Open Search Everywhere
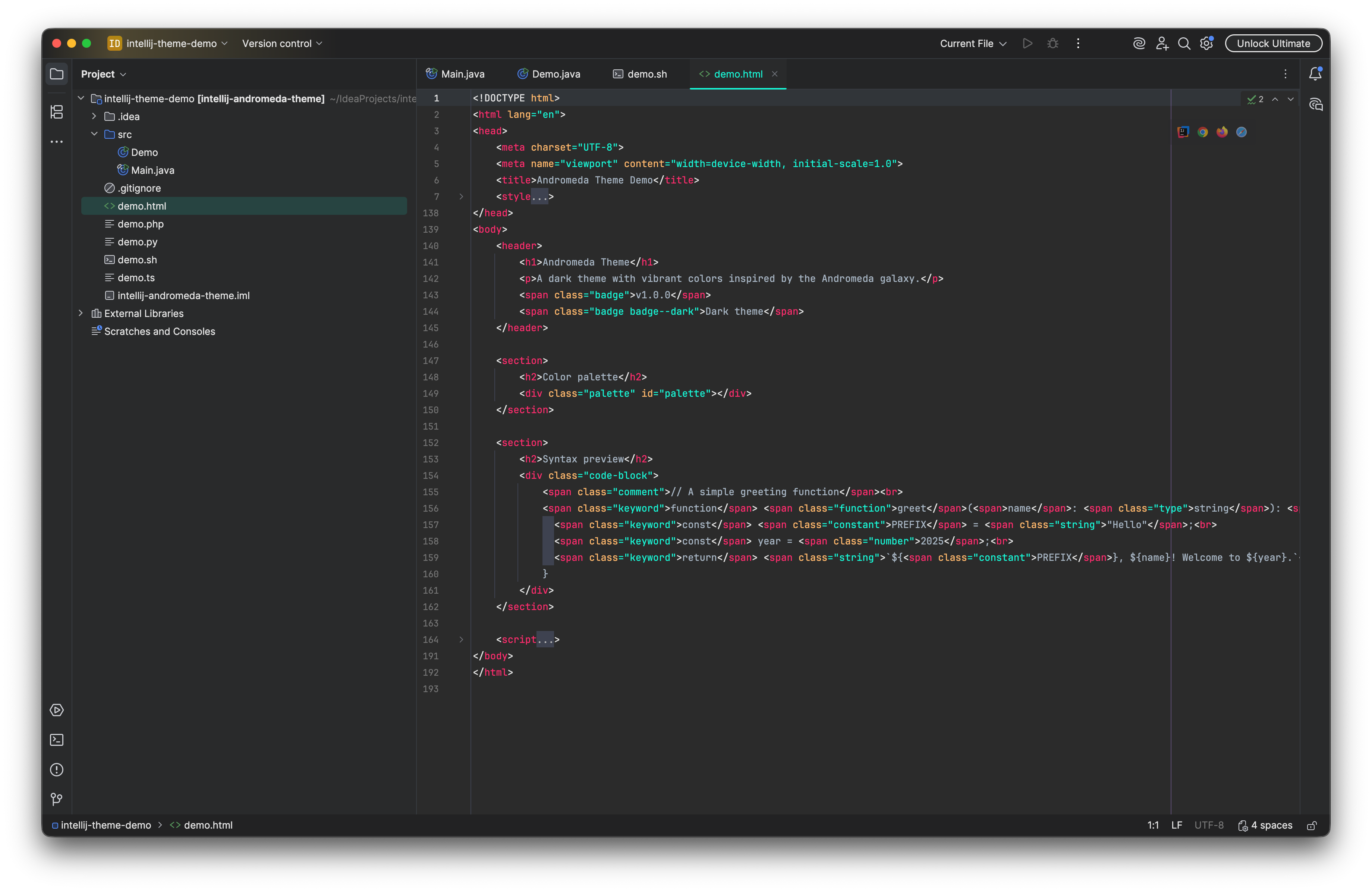Viewport: 1372px width, 892px height. click(x=1184, y=43)
